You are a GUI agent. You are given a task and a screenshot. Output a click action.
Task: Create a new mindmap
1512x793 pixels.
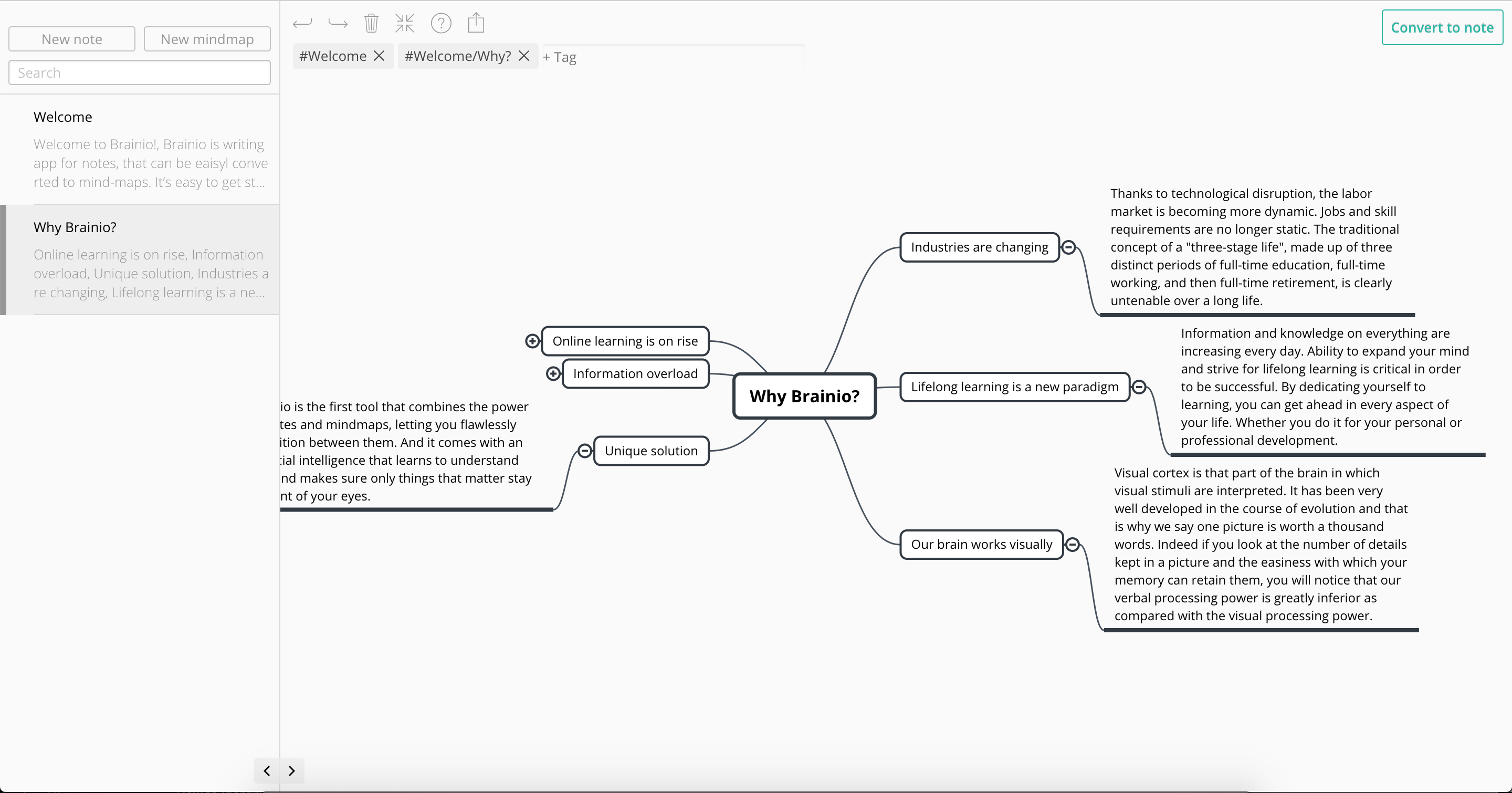pos(207,39)
